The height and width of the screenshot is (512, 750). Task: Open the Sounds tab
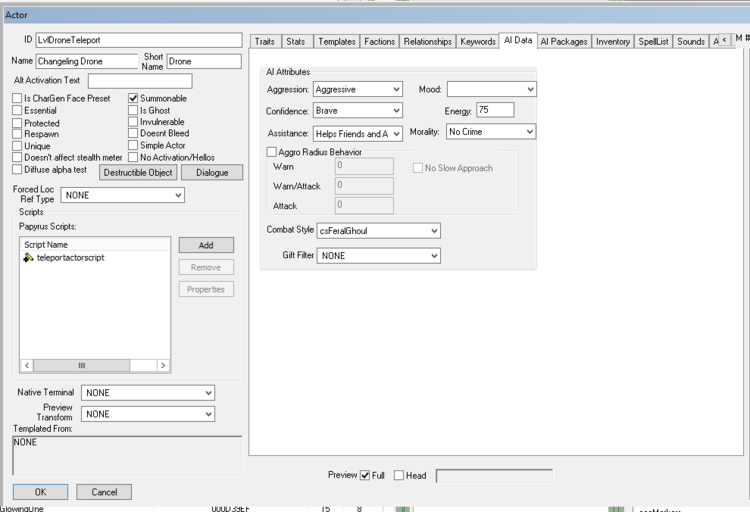(691, 42)
